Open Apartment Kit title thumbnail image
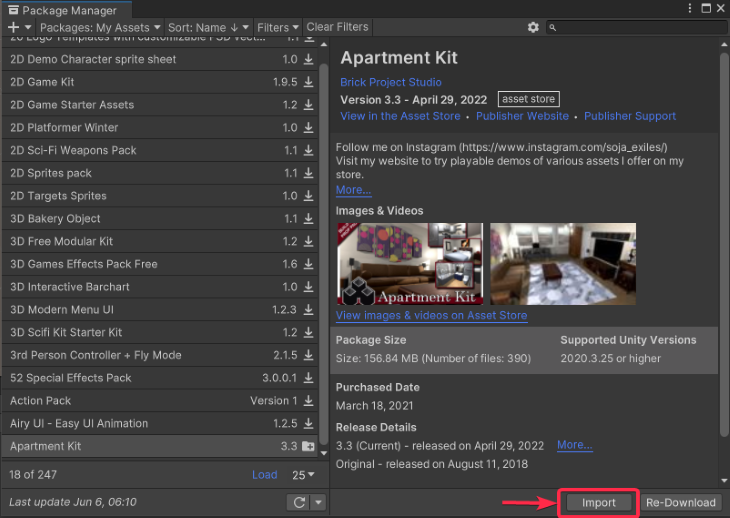Viewport: 730px width, 518px height. click(410, 264)
